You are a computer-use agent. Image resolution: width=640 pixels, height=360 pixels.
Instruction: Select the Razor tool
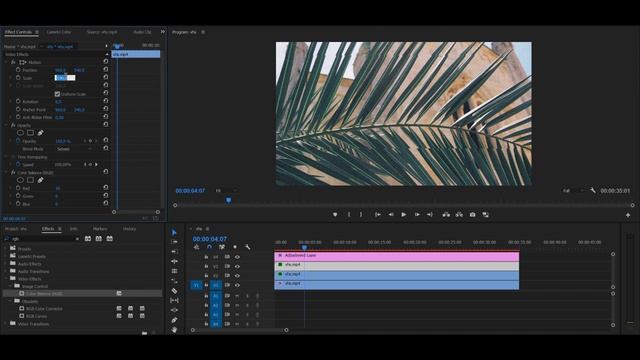(x=174, y=291)
